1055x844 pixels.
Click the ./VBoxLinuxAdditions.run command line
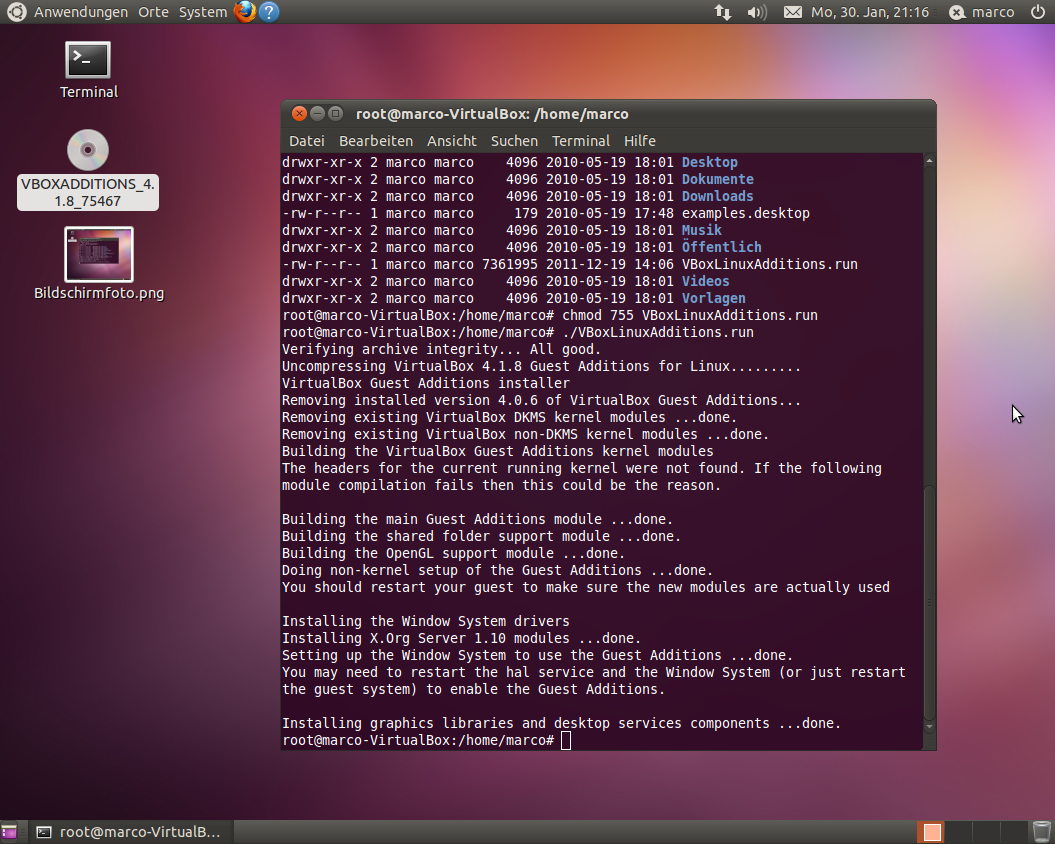coord(517,332)
